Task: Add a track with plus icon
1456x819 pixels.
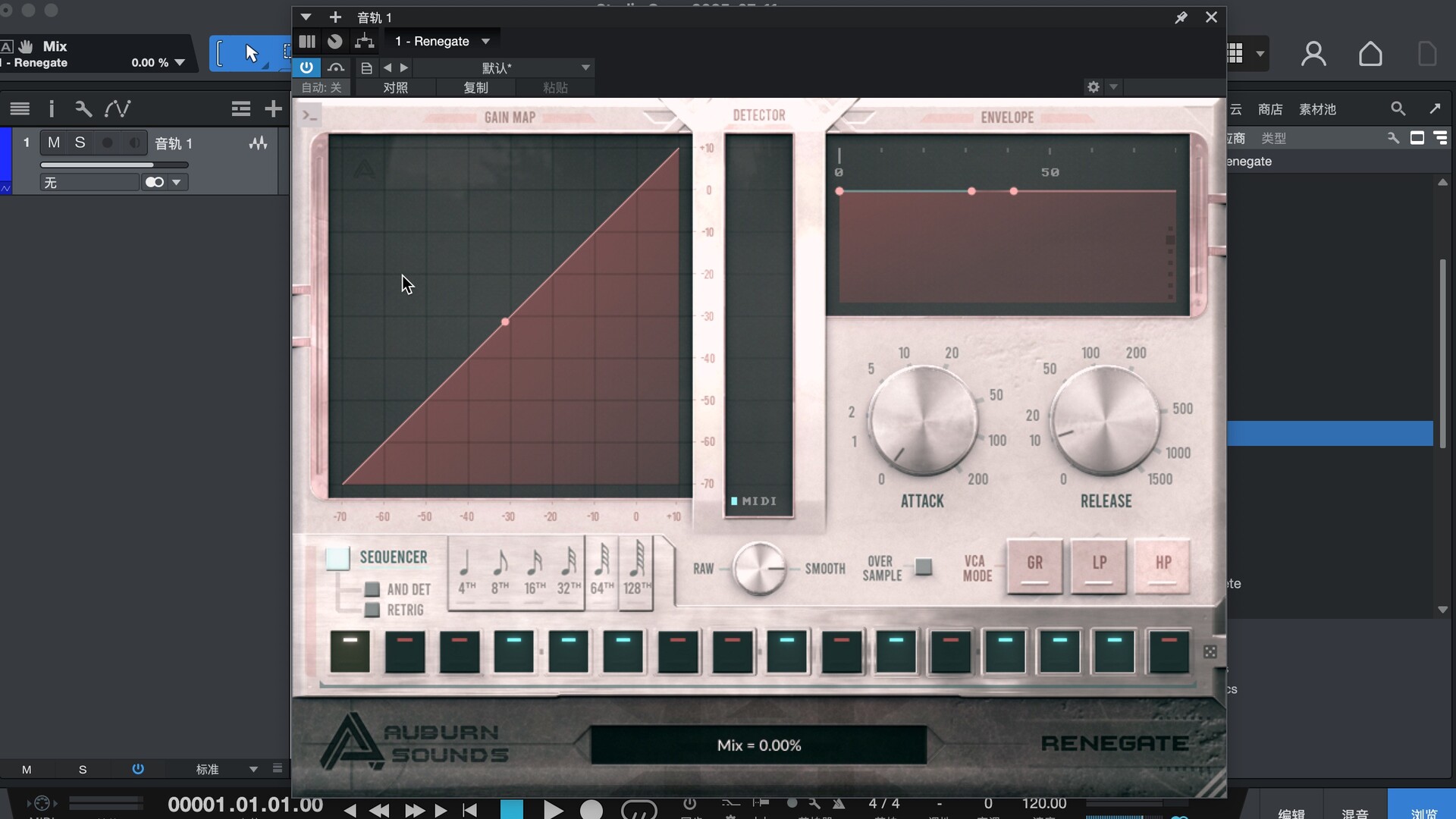Action: [x=273, y=109]
